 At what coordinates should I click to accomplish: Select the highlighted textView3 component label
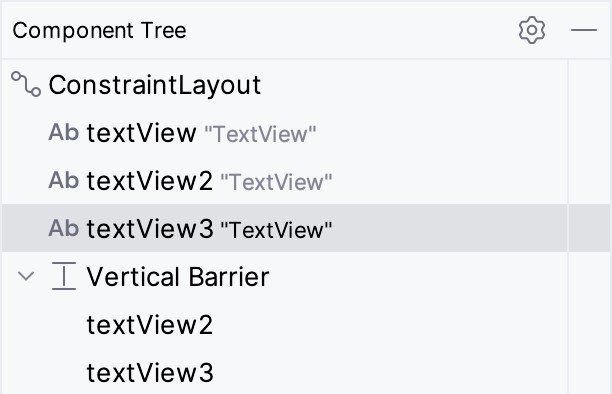point(150,229)
